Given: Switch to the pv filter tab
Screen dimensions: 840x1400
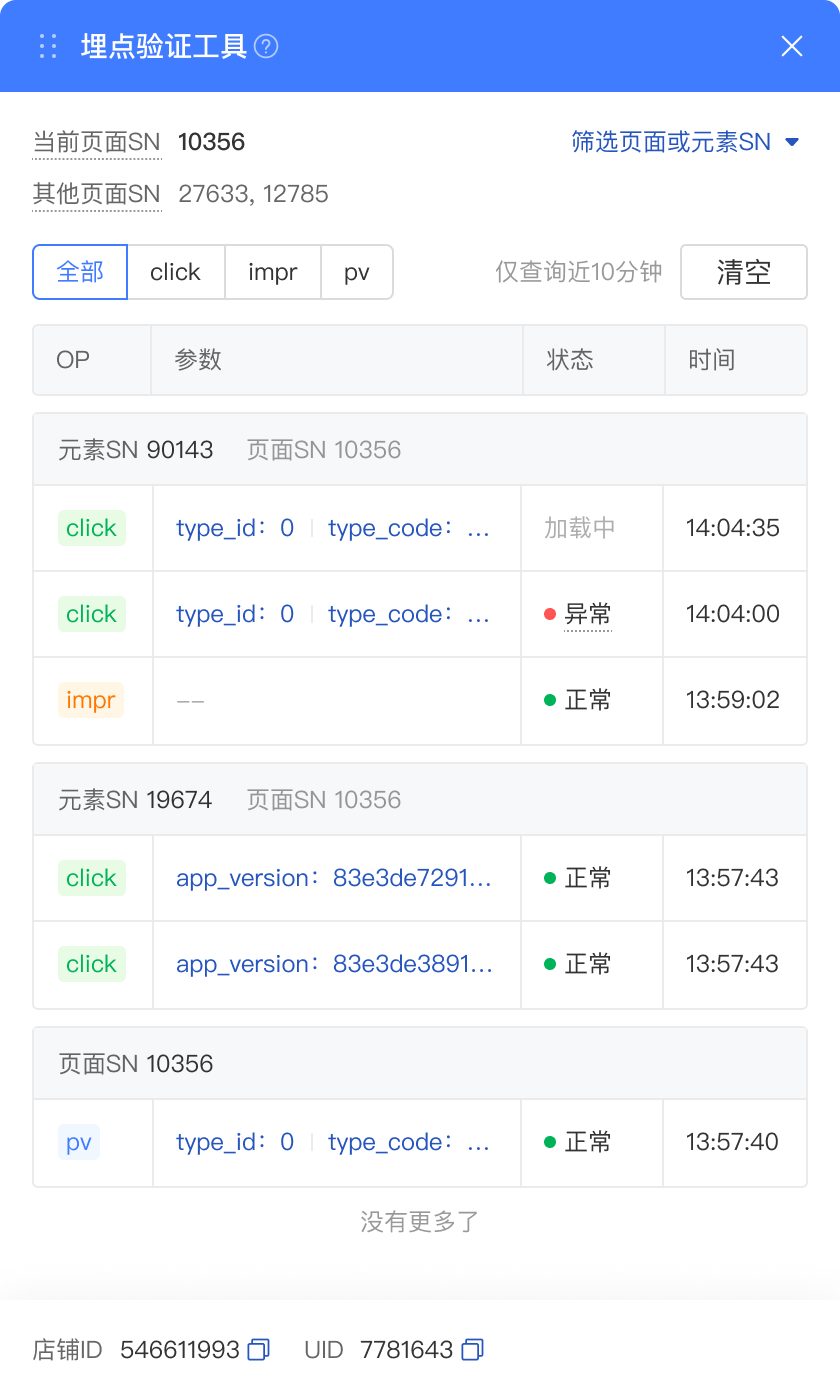Looking at the screenshot, I should [357, 272].
